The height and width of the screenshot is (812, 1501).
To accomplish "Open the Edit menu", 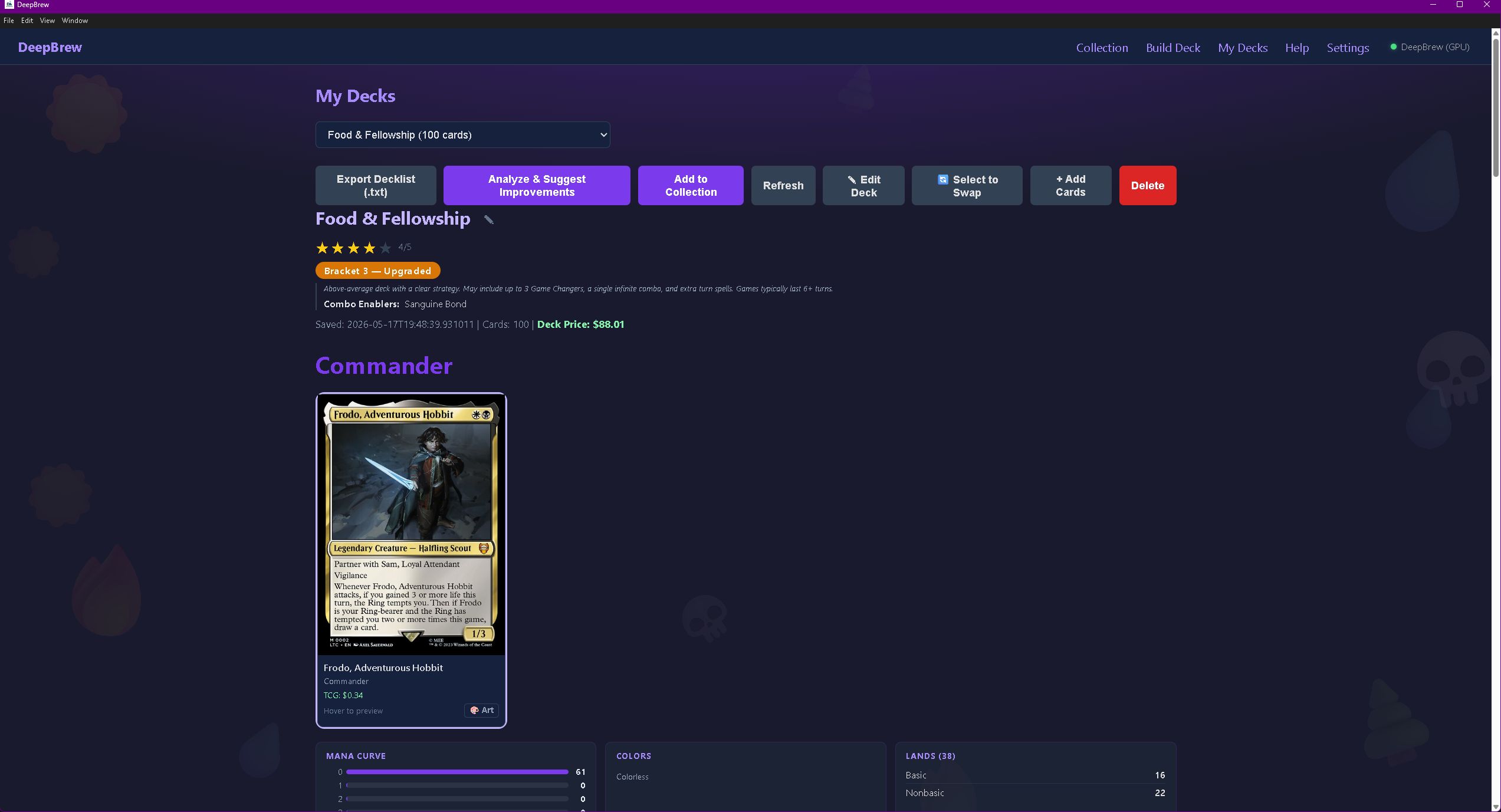I will [x=27, y=21].
